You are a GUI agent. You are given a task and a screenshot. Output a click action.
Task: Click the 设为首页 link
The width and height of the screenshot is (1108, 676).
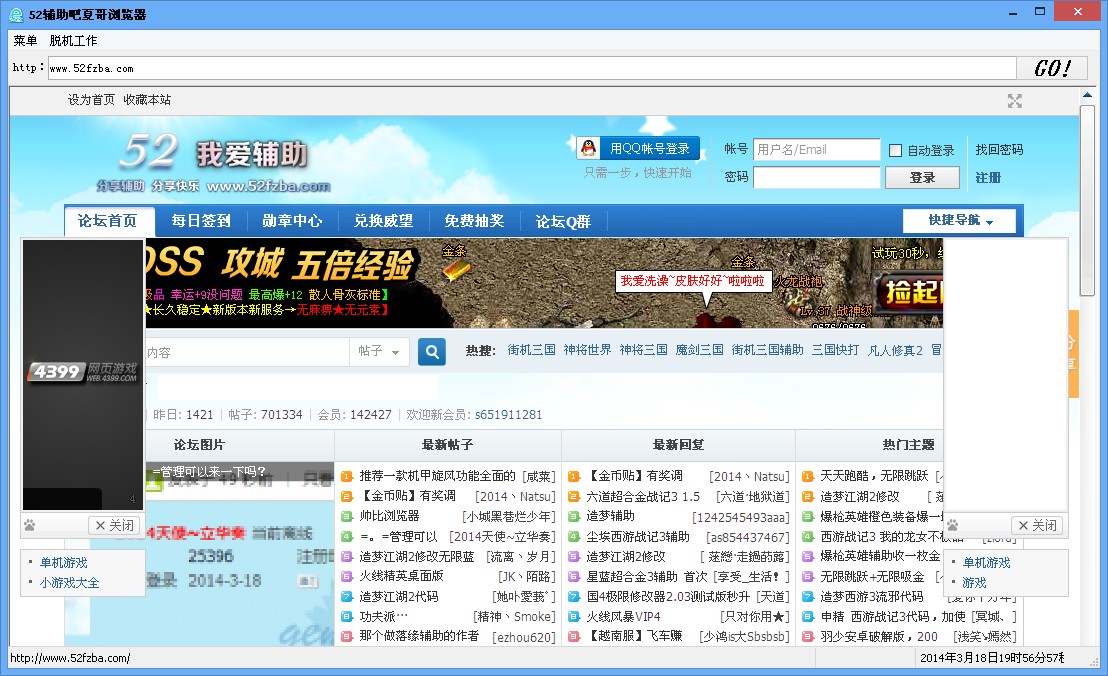(91, 100)
